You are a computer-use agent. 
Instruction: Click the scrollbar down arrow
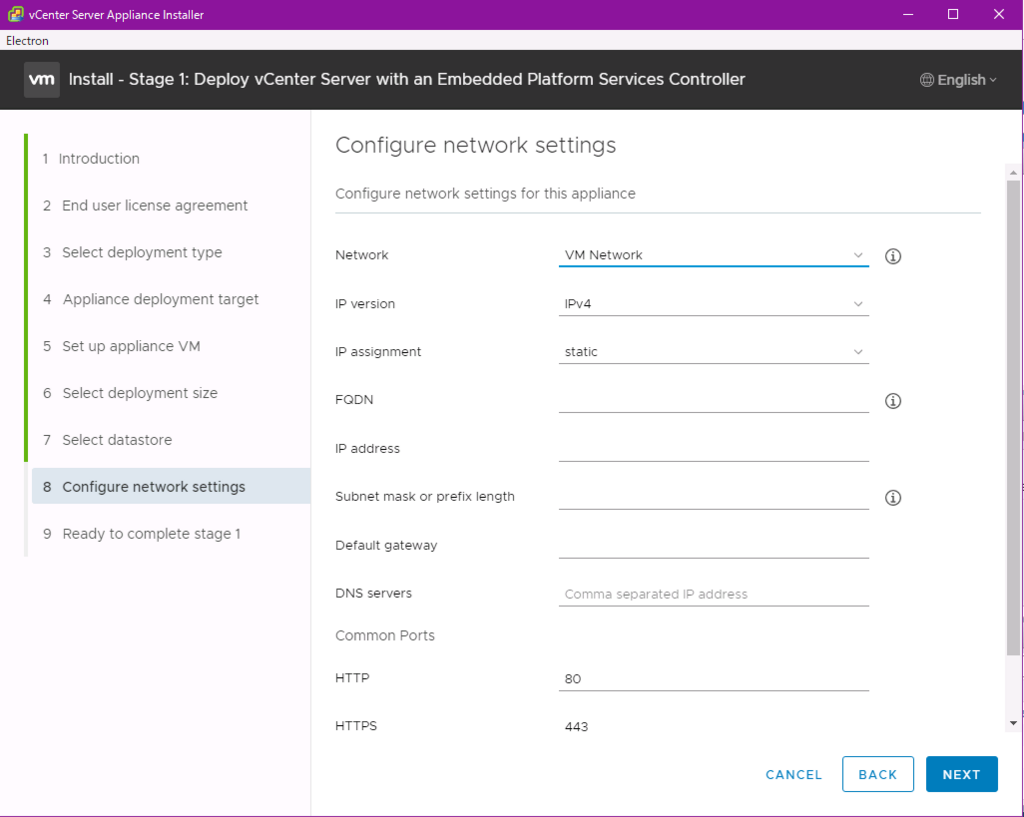tap(1013, 723)
